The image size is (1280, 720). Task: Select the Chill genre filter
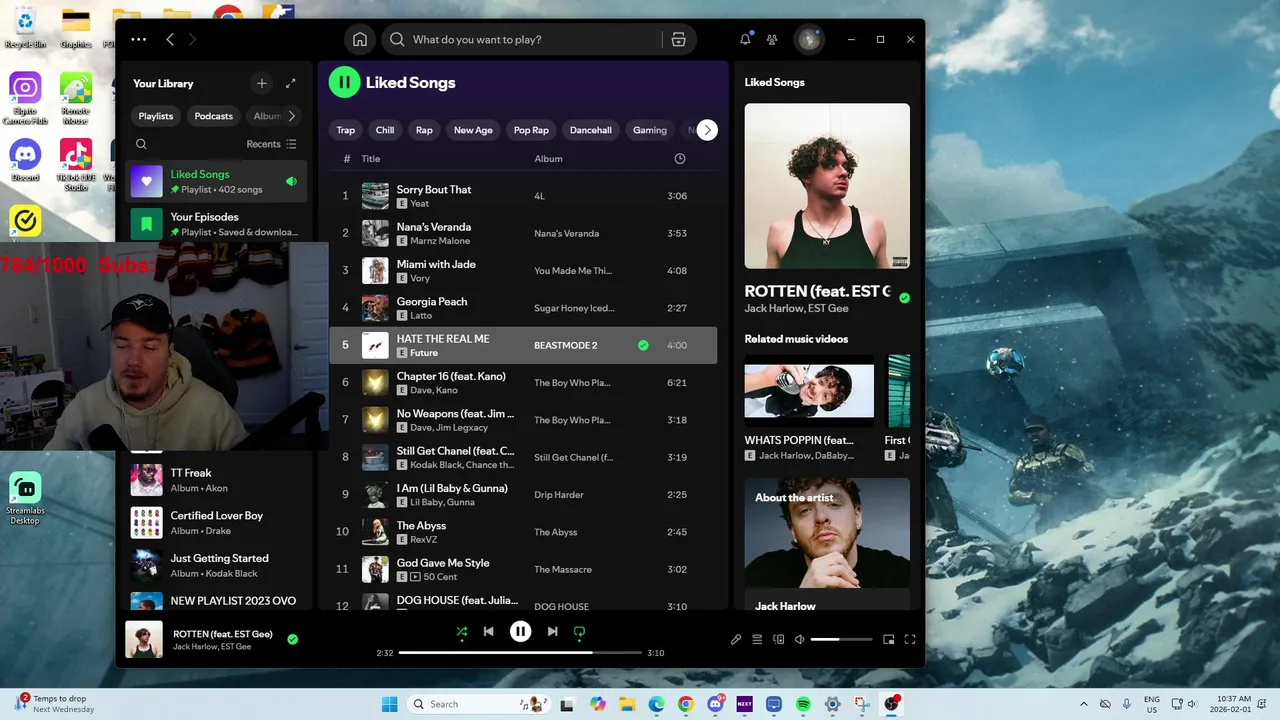[x=385, y=130]
